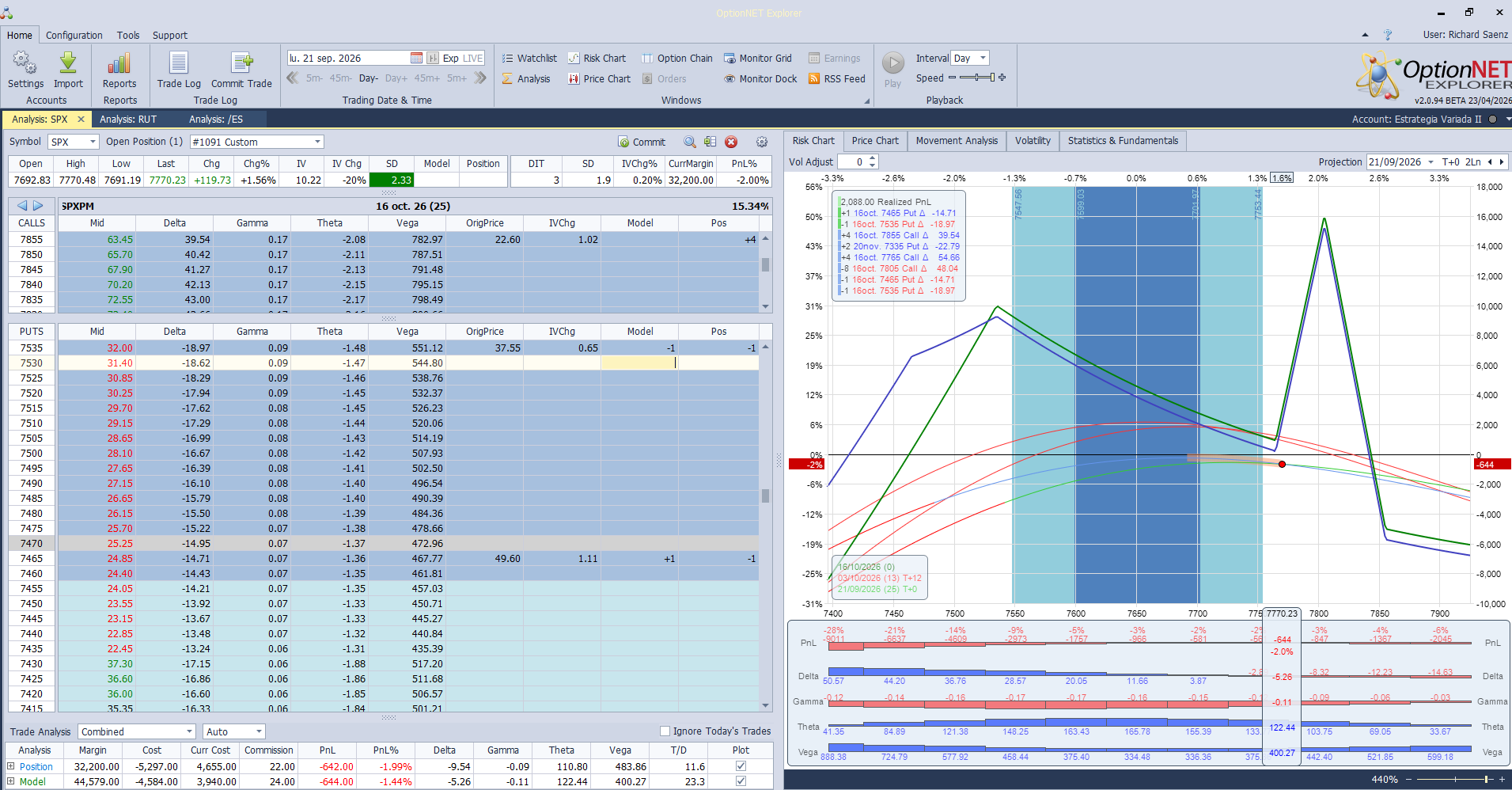Click the help icon near user name
Screen dimensions: 1512x790
[x=1387, y=35]
